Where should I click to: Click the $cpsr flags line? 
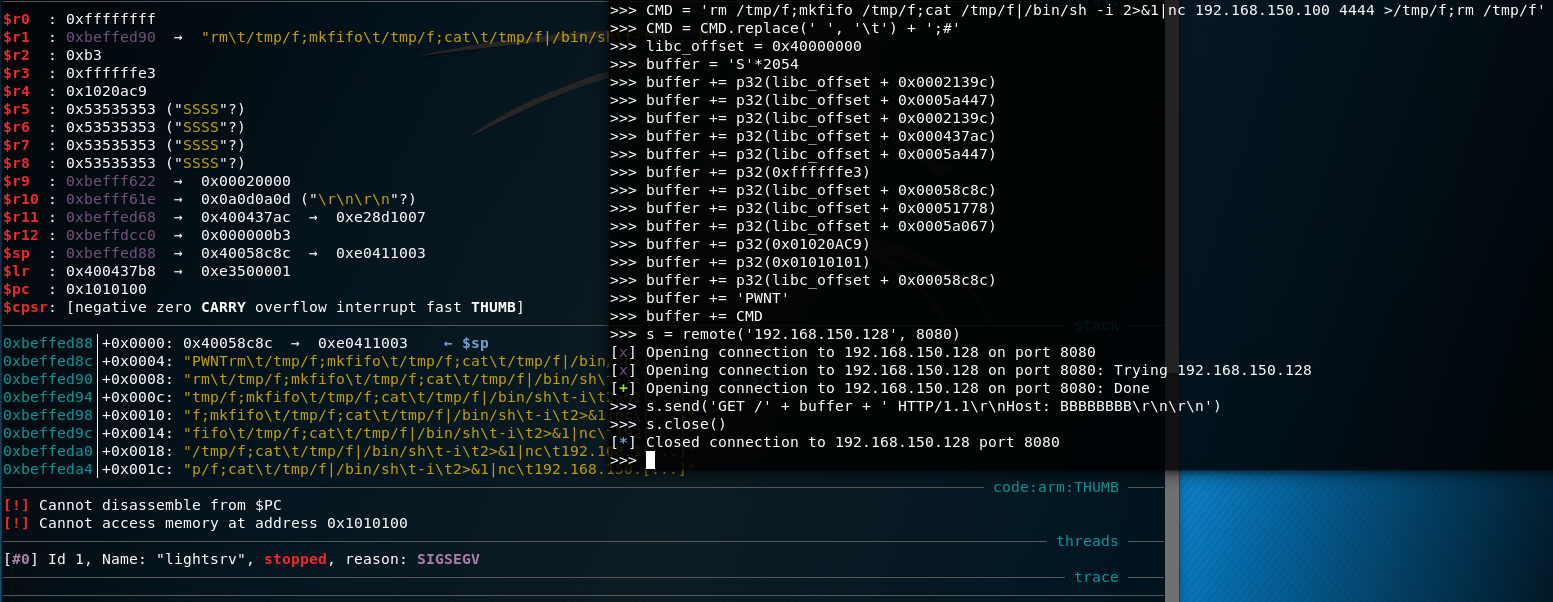263,307
